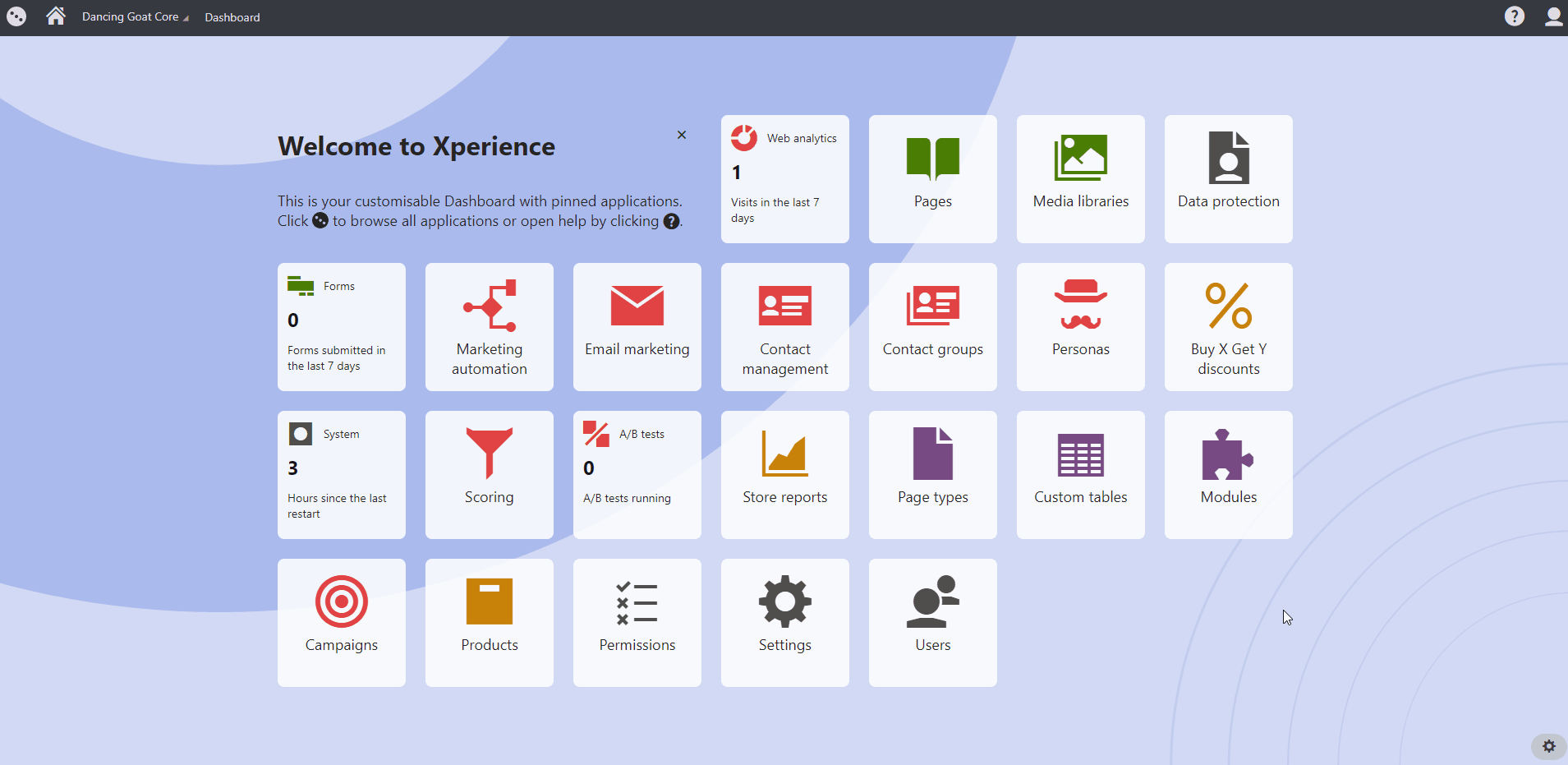Open Media libraries tile
The width and height of the screenshot is (1568, 765).
click(1080, 178)
